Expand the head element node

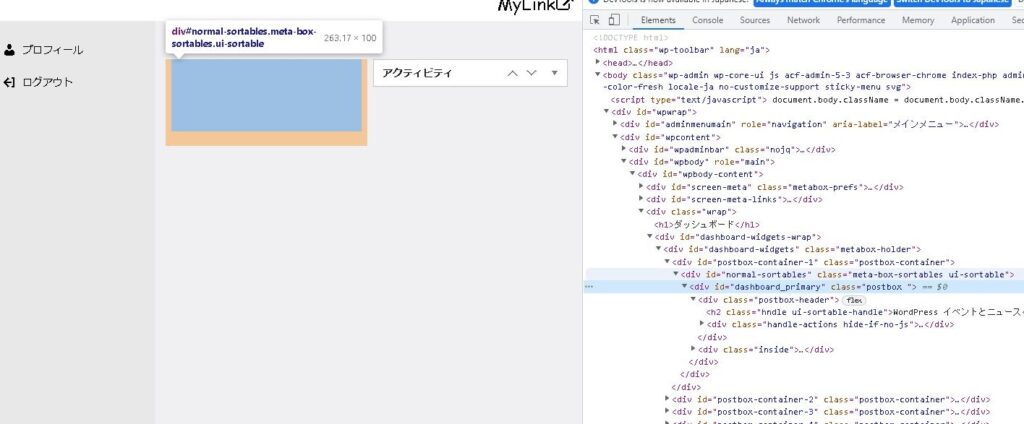coord(599,62)
